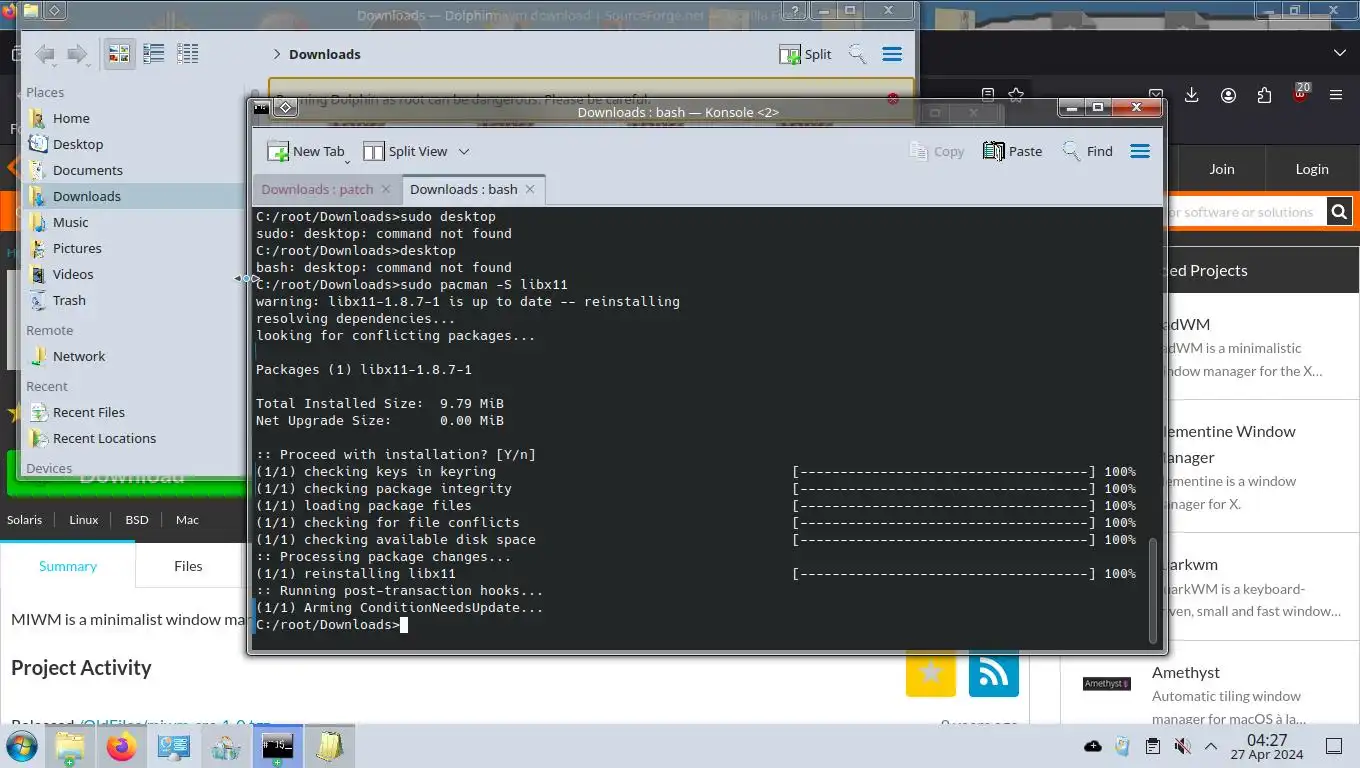Click the Split button in Dolphin
This screenshot has height=768, width=1360.
pos(805,54)
